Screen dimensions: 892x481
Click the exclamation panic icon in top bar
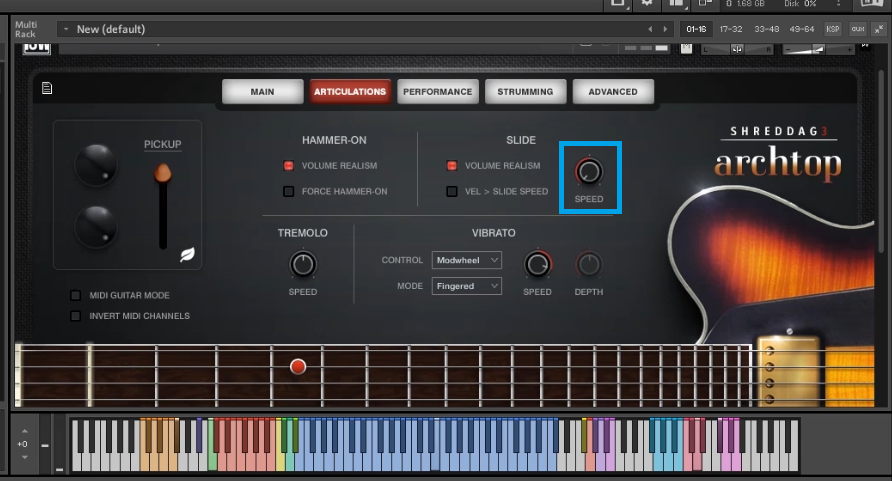(839, 3)
